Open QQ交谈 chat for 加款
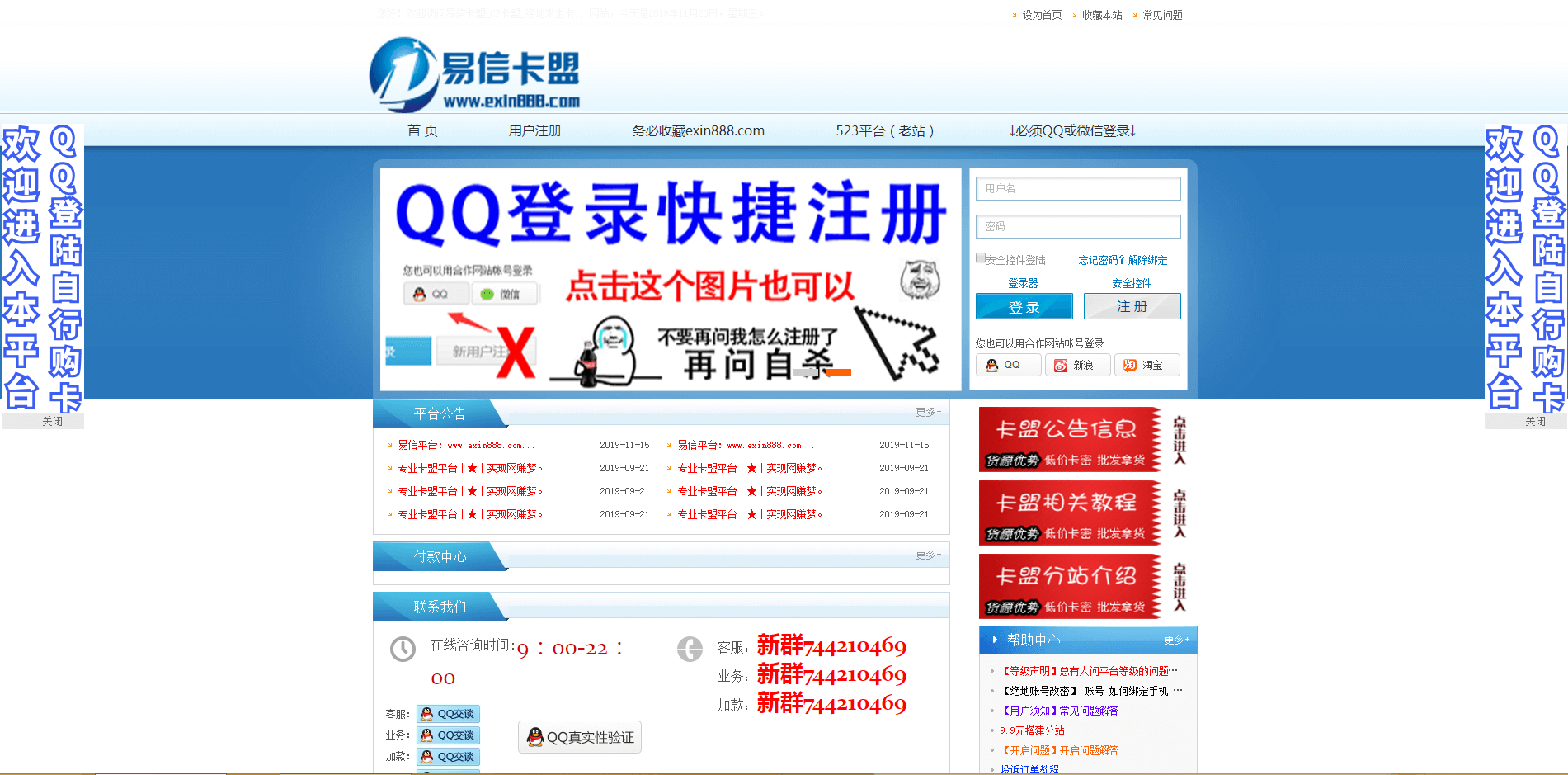This screenshot has height=775, width=1568. [x=448, y=757]
